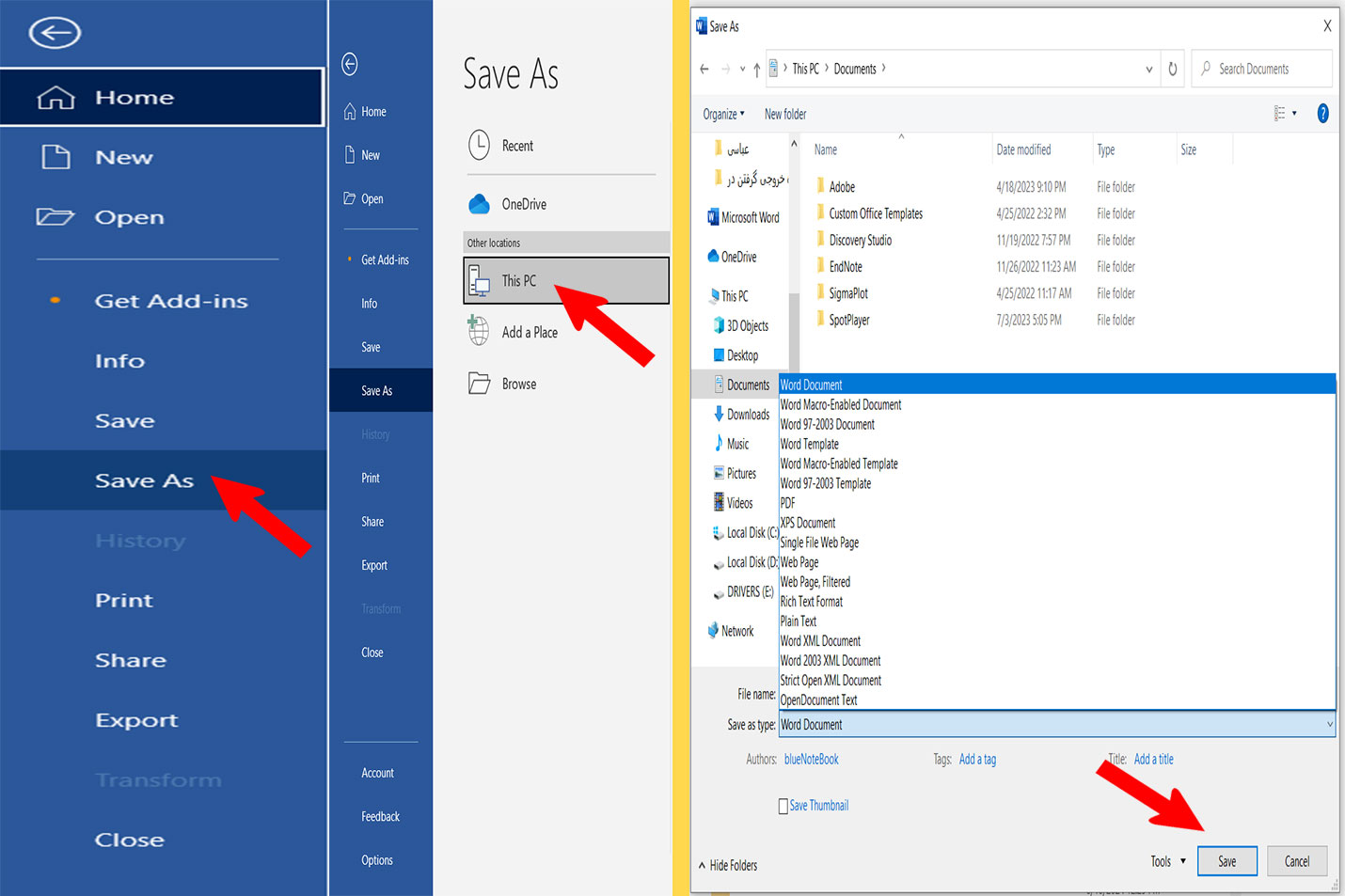The width and height of the screenshot is (1345, 896).
Task: Click Feedback in the compact backstage sidebar
Action: click(380, 816)
